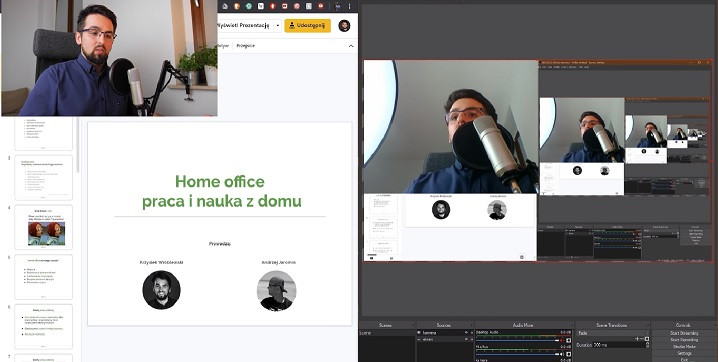Toggle the lock on the kamera source
Screen dimensions: 718x362
pos(471,333)
